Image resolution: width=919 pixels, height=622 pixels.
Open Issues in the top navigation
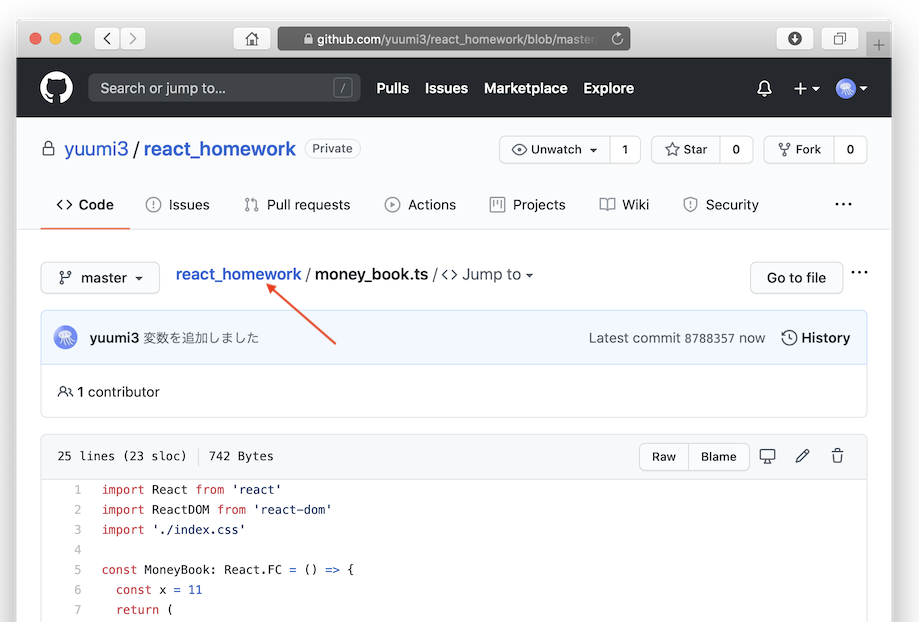[x=447, y=89]
